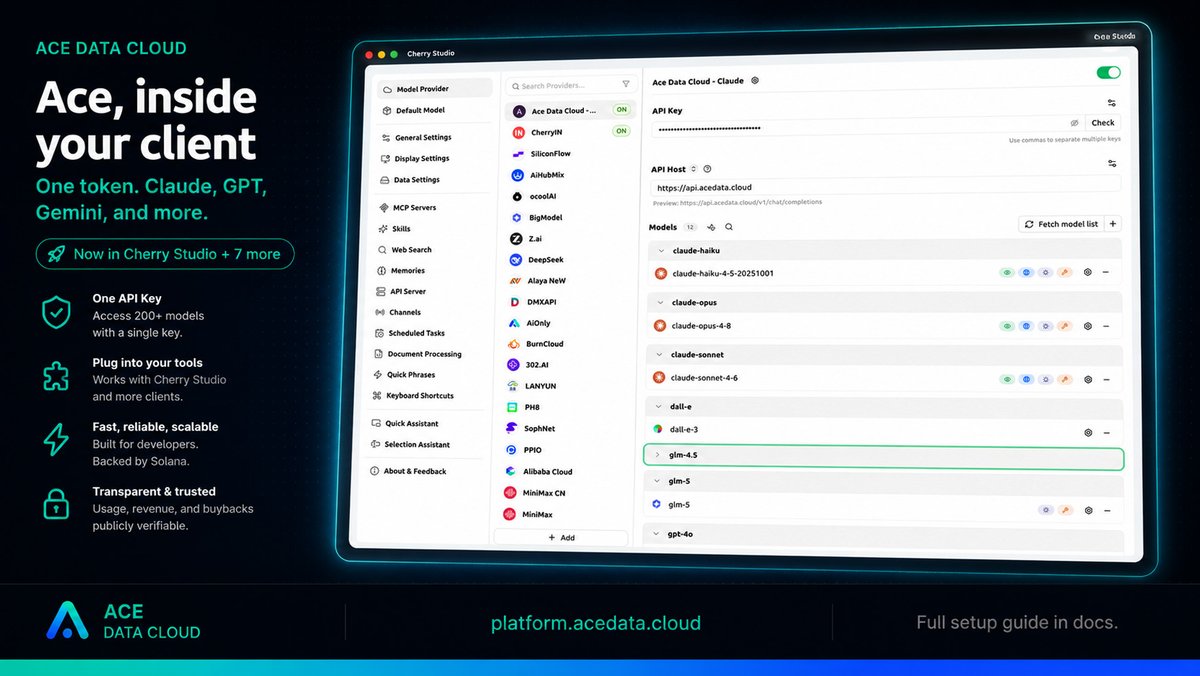
Task: Collapse the glm-5 model group
Action: [x=658, y=482]
